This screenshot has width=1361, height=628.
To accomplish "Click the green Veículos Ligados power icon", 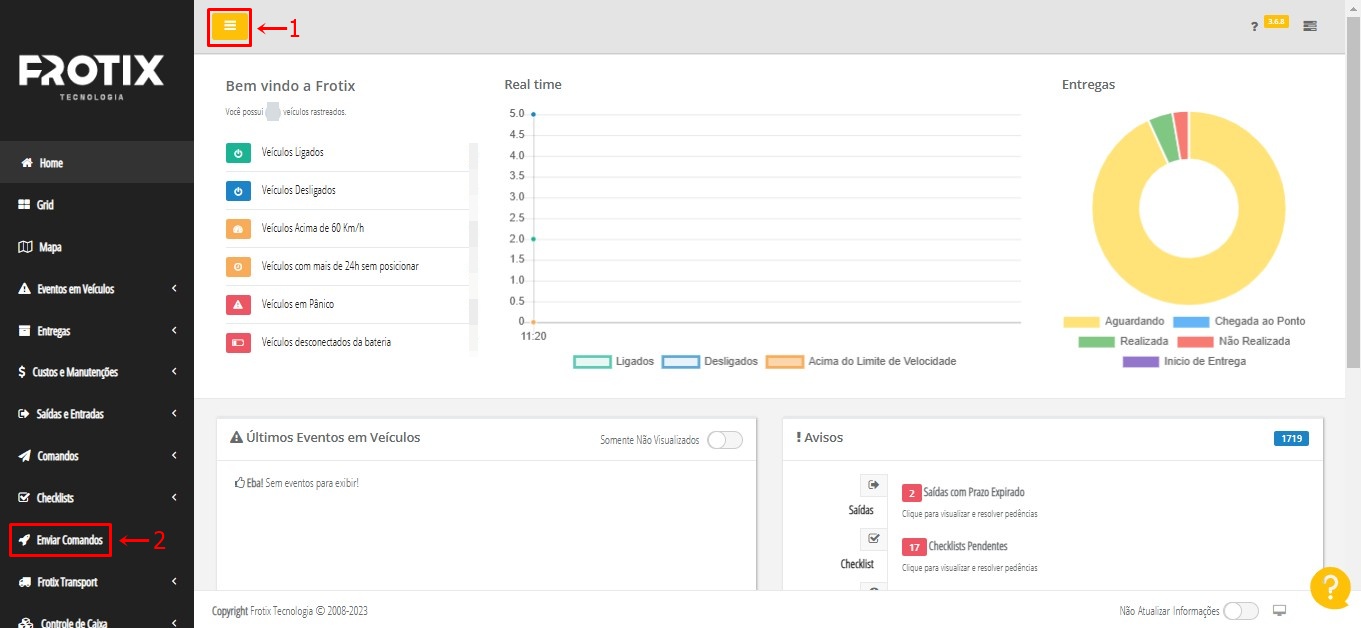I will (238, 153).
